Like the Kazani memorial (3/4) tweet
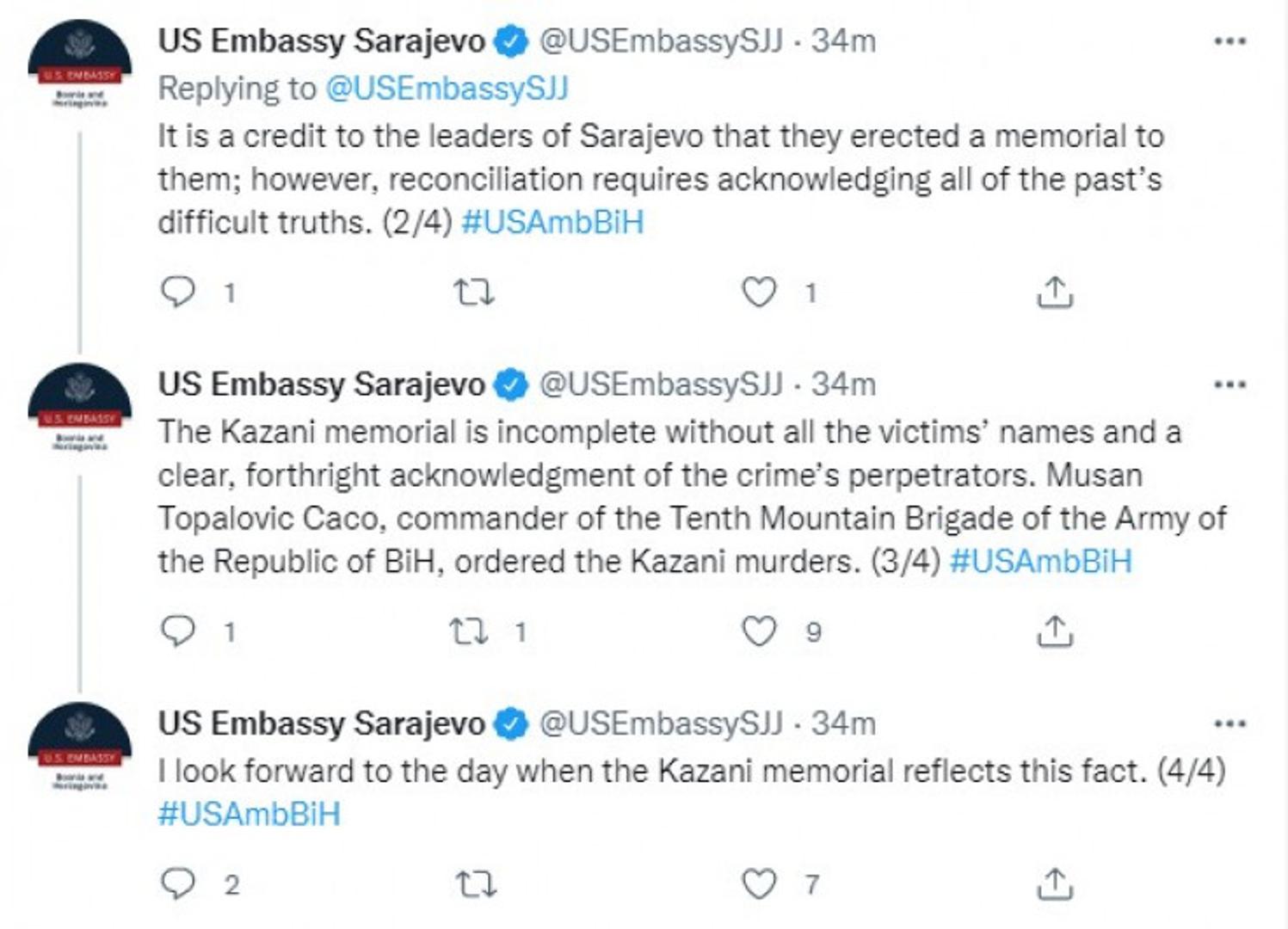The width and height of the screenshot is (1288, 929). (759, 632)
